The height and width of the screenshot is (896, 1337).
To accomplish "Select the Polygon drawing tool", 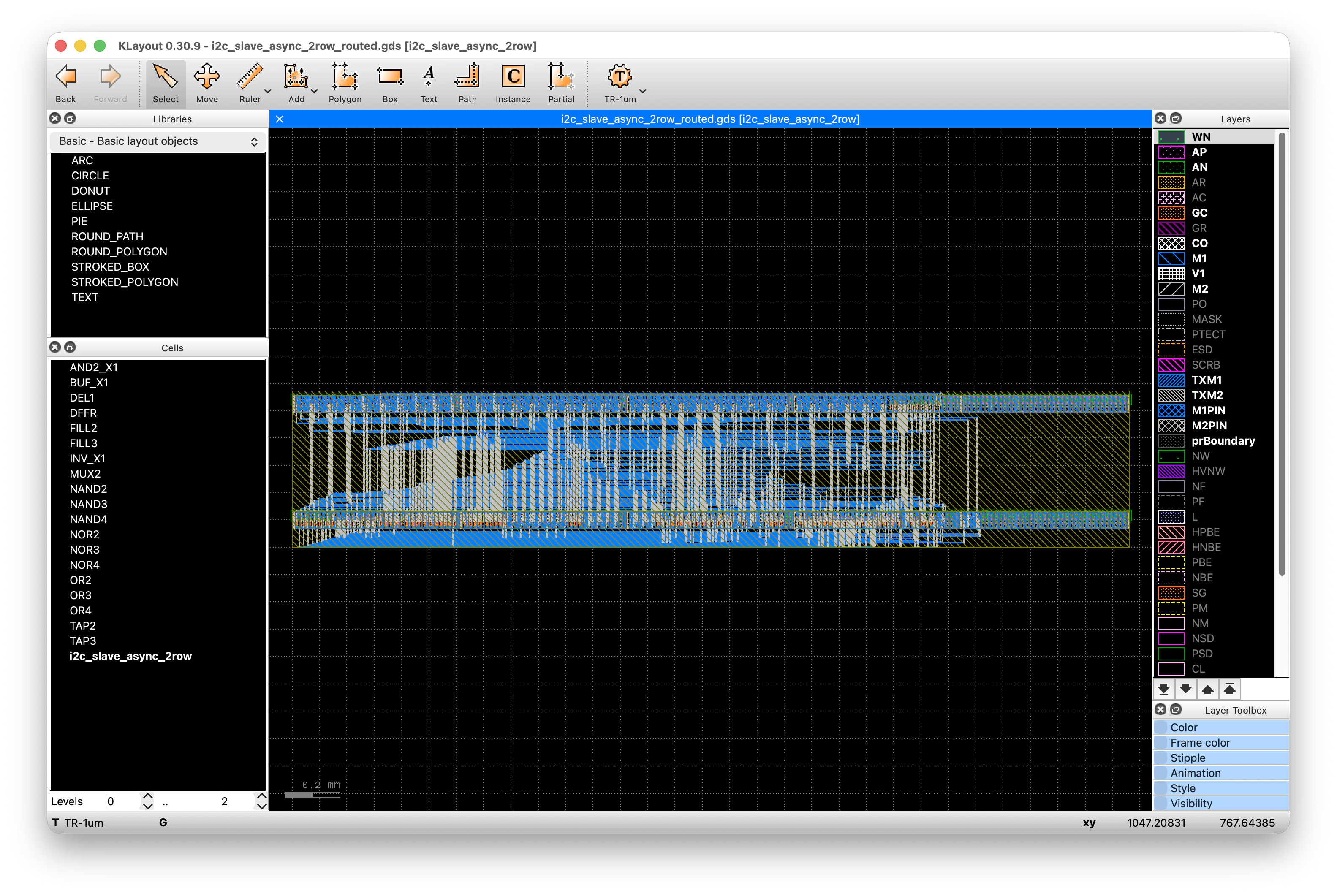I will pyautogui.click(x=345, y=83).
